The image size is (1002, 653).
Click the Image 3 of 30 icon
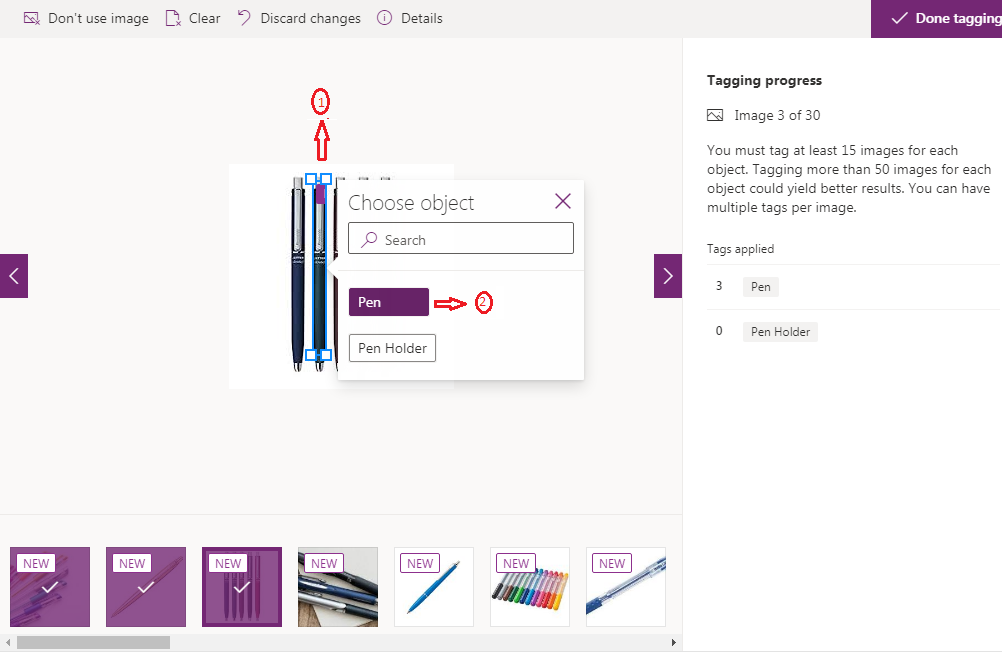(715, 116)
